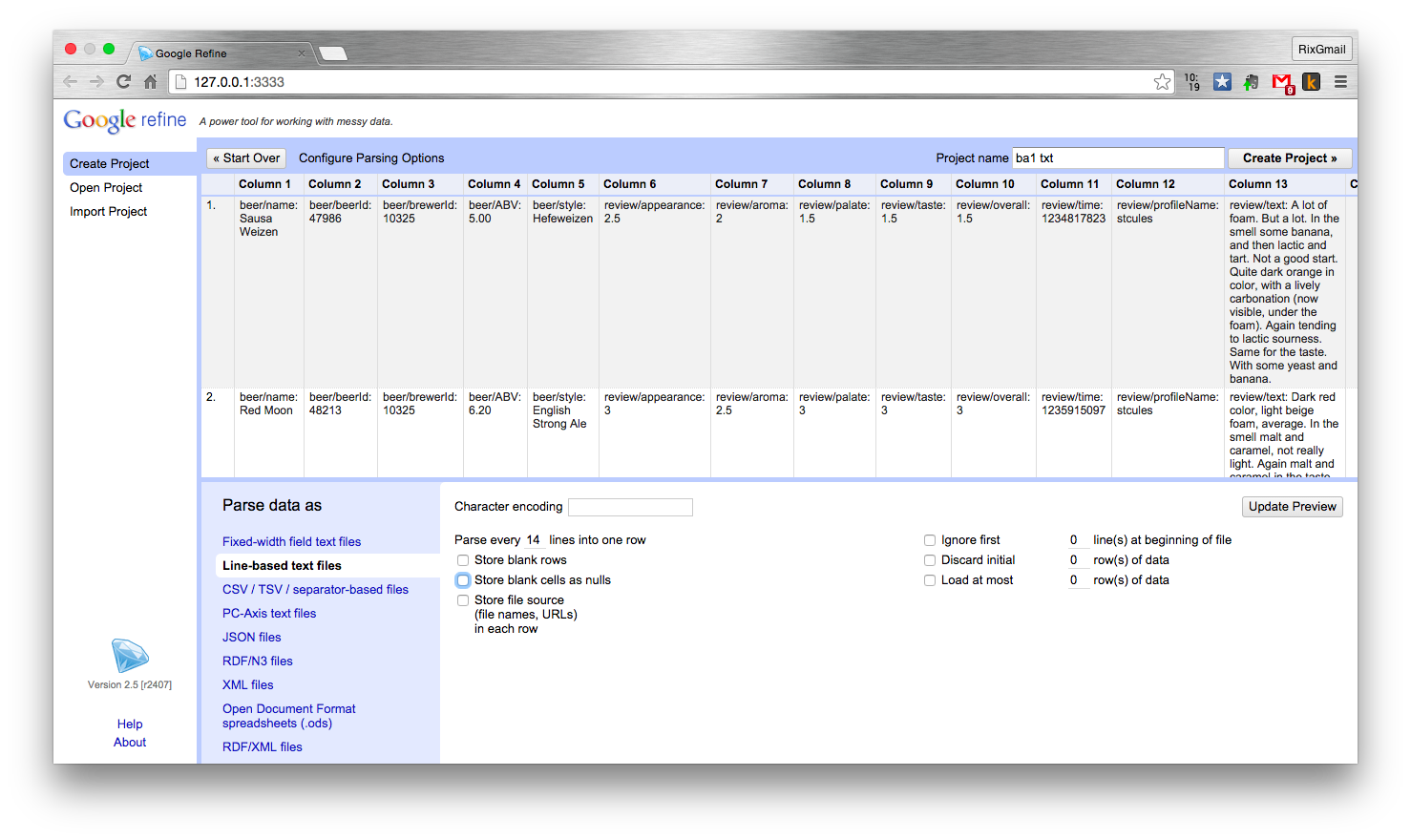1411x840 pixels.
Task: Select Fixed-width field text files parser
Action: 291,541
